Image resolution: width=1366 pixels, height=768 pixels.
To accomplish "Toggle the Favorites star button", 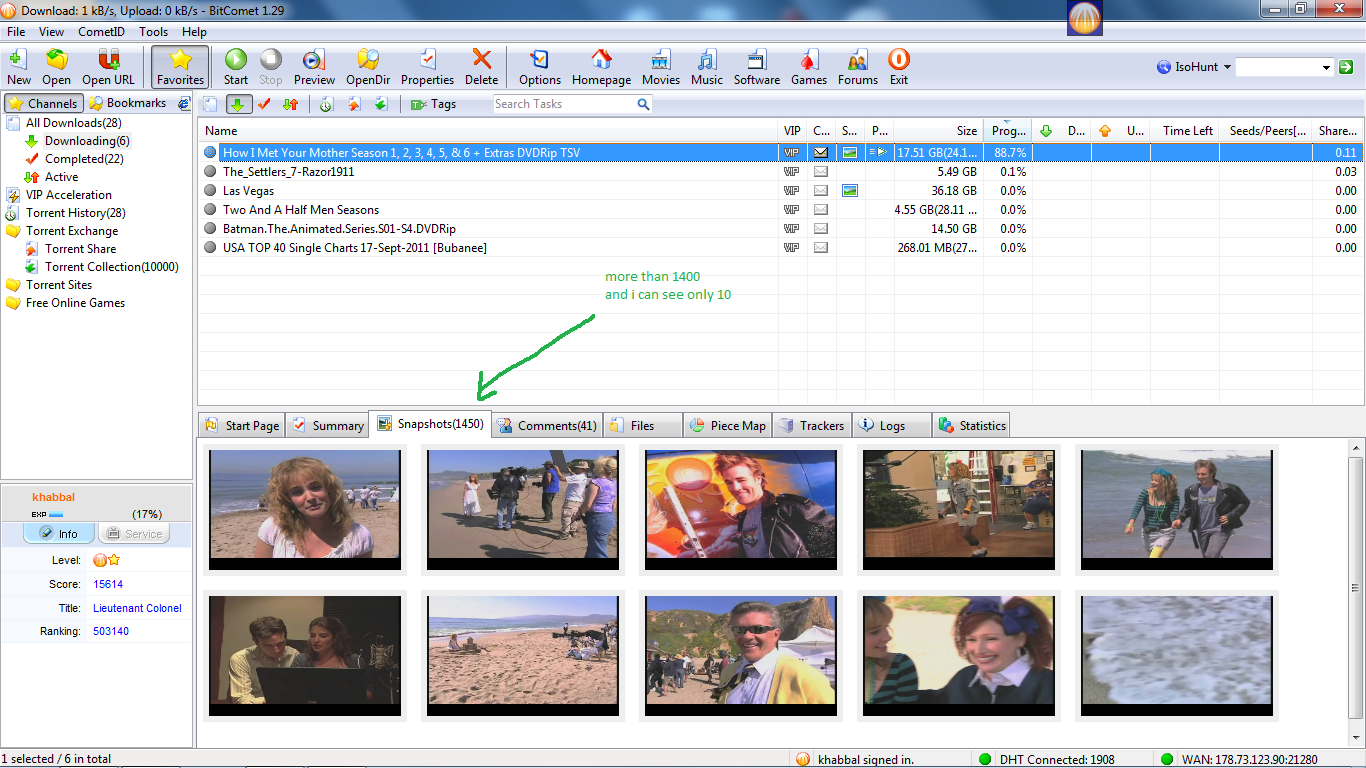I will [180, 67].
